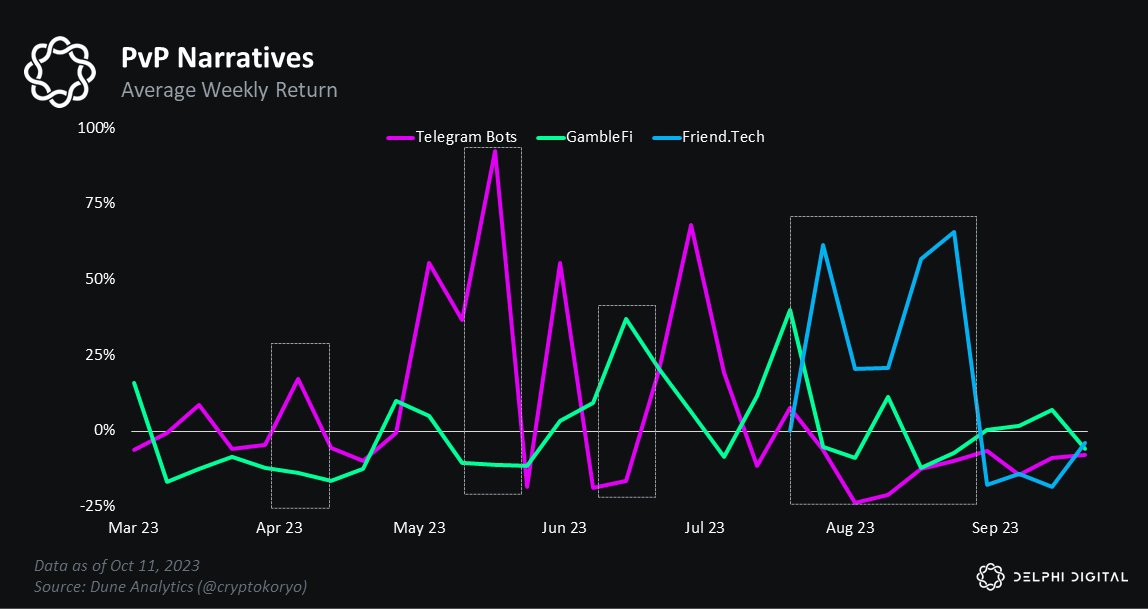Open the Dune Analytics source credit
Image resolution: width=1148 pixels, height=609 pixels.
coord(170,586)
